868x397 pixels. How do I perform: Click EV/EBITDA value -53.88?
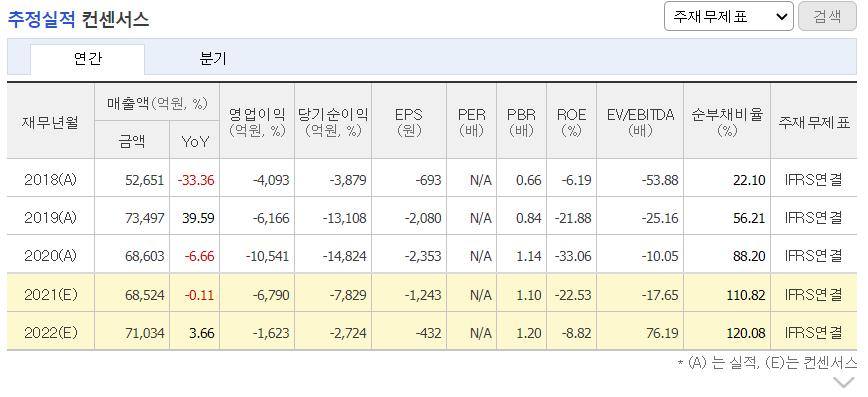coord(660,181)
